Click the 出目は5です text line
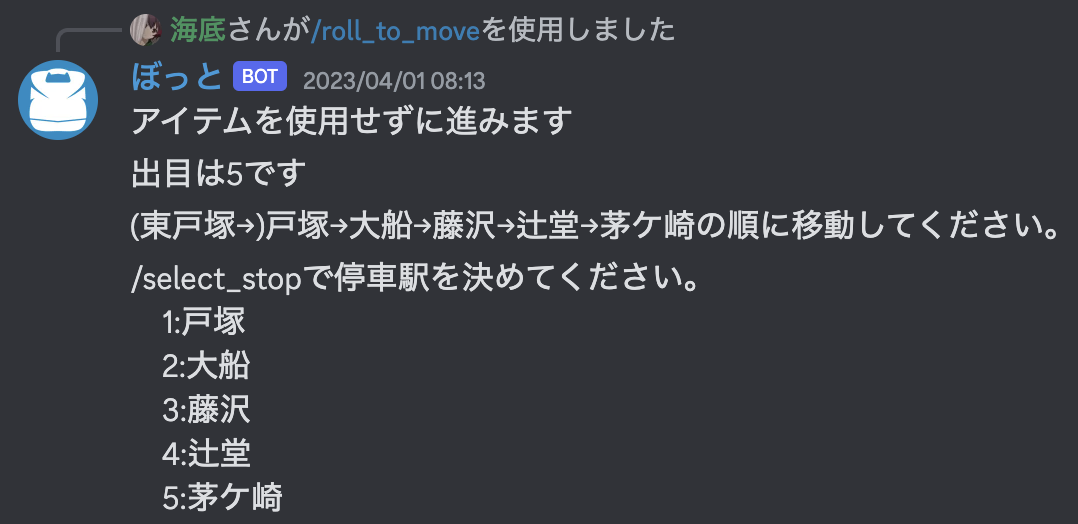The width and height of the screenshot is (1078, 524). [219, 174]
